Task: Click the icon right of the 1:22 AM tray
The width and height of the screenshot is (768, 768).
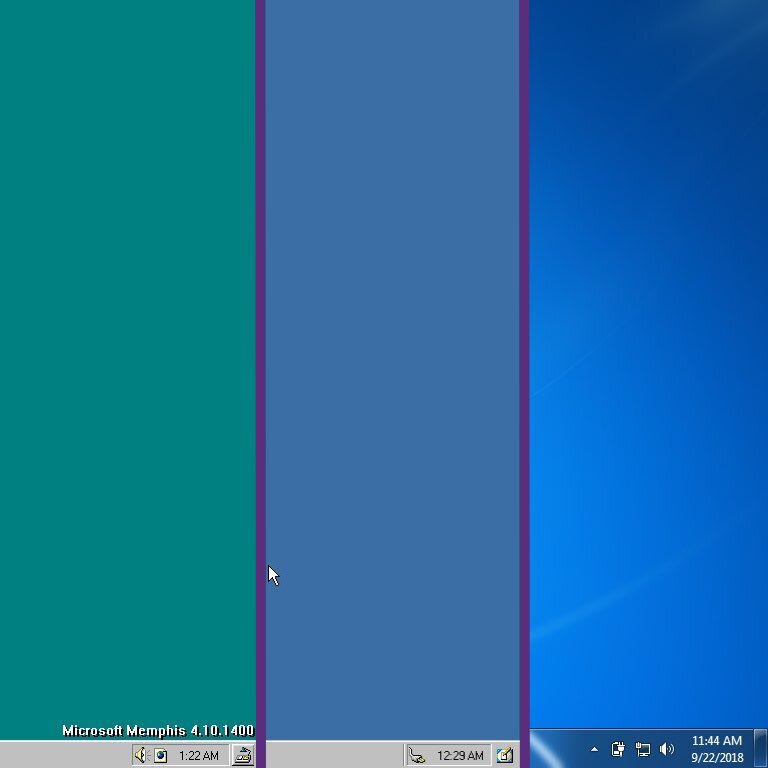Action: [243, 755]
